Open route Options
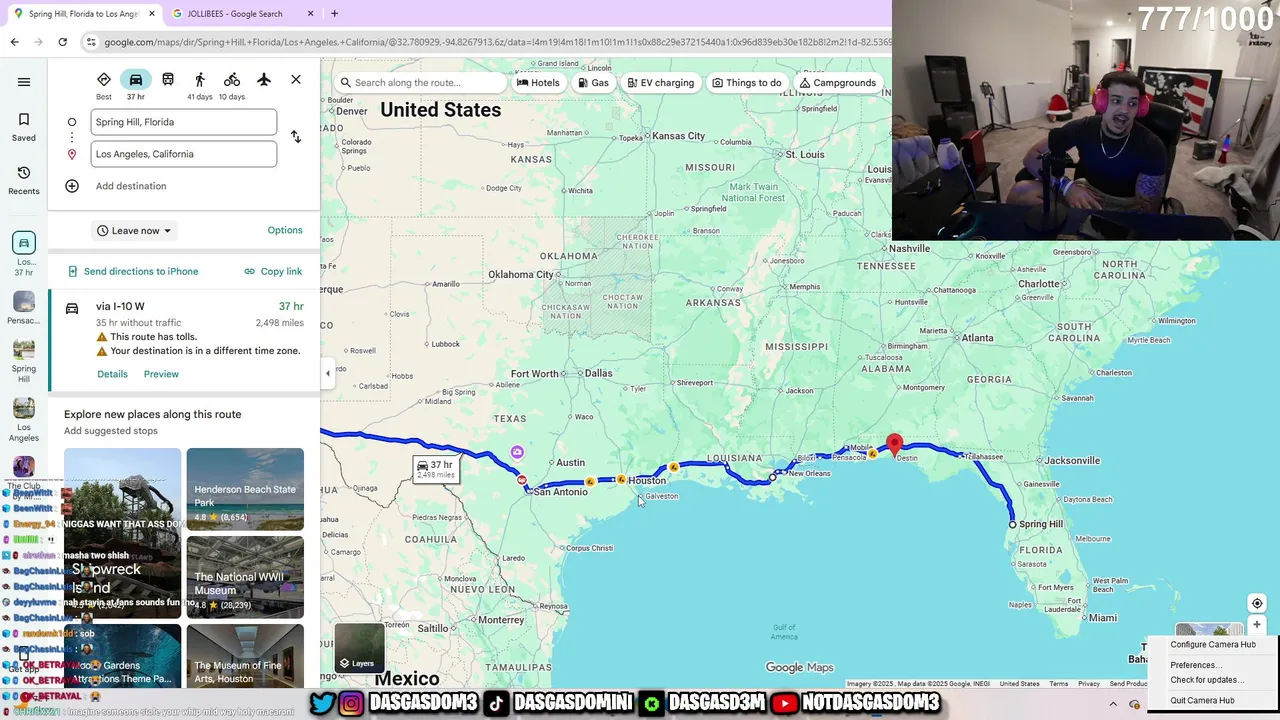The width and height of the screenshot is (1280, 720). click(285, 231)
